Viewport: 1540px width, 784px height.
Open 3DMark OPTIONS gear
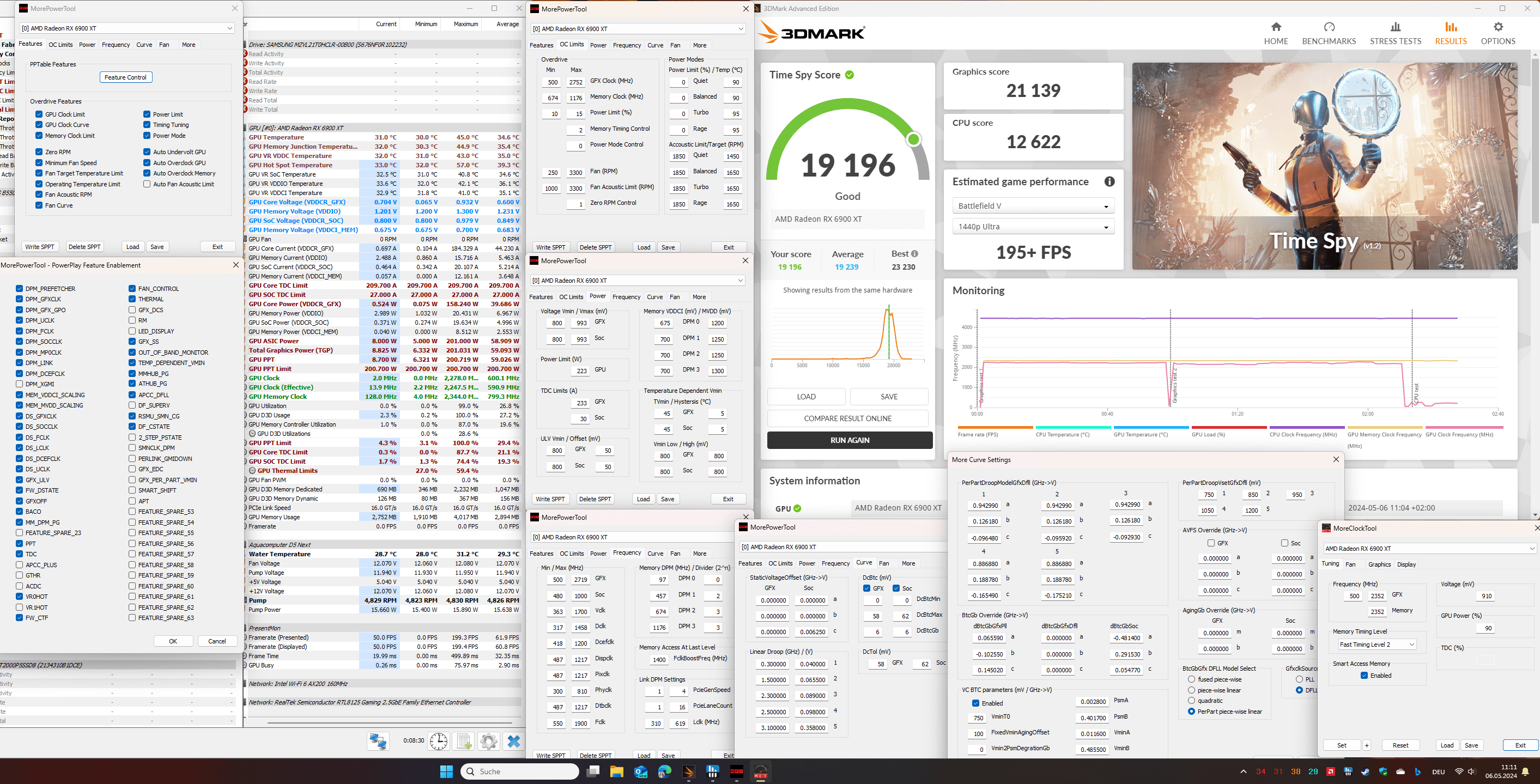tap(1497, 27)
